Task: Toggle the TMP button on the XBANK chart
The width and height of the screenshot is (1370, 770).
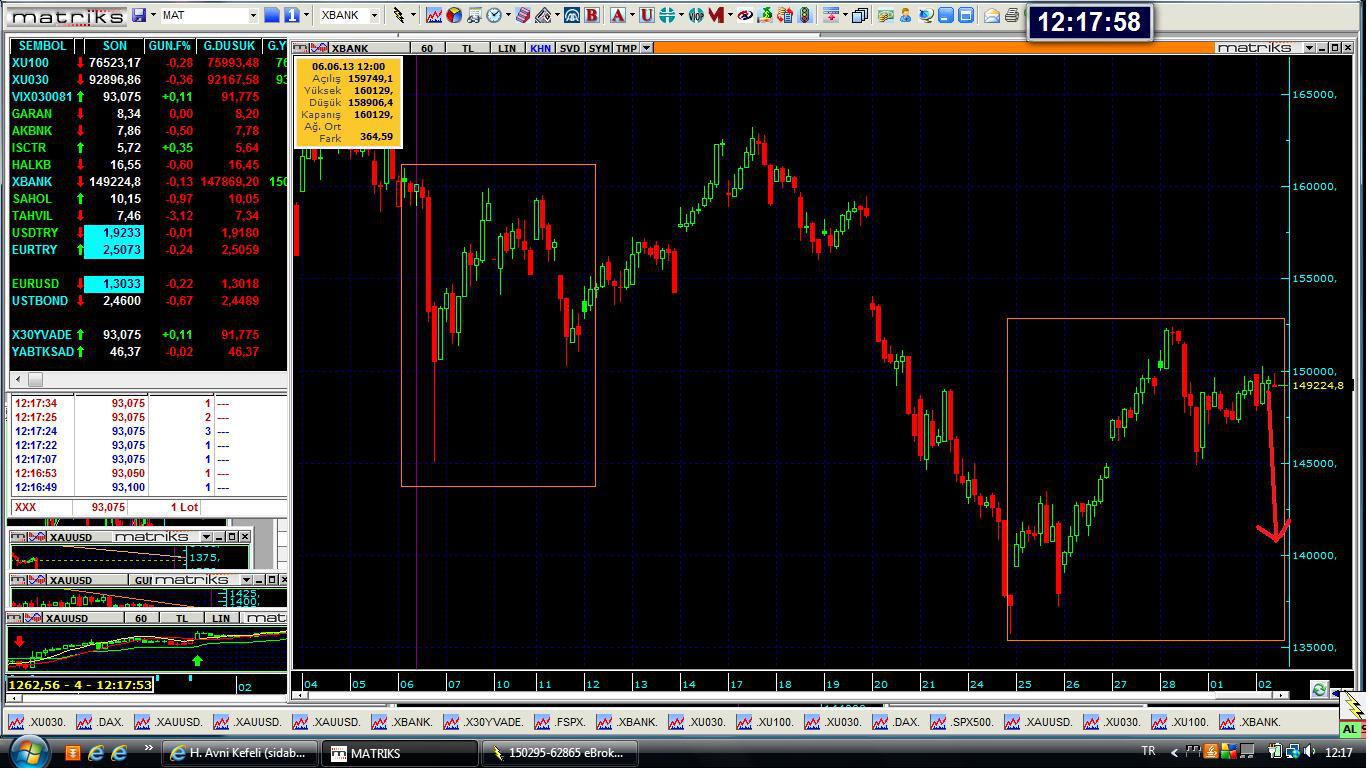Action: (x=627, y=48)
